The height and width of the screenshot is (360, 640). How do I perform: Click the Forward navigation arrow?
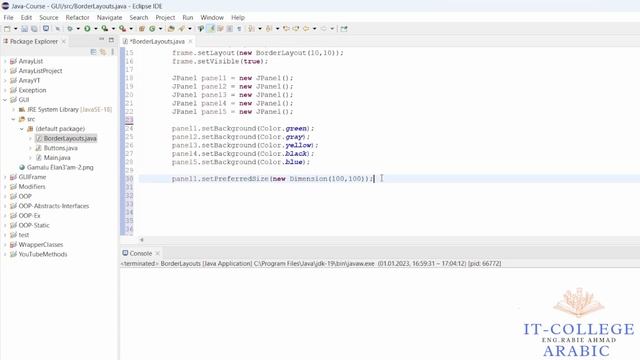coord(324,29)
